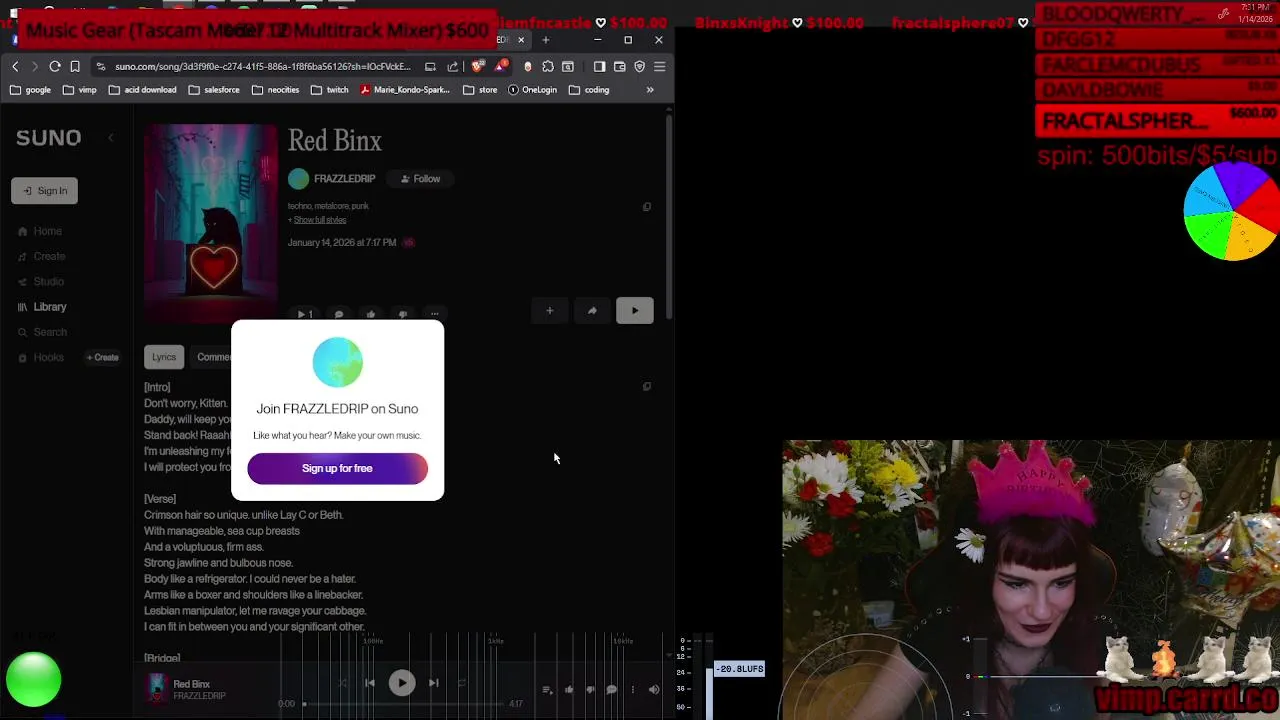Share the song with arrow button

pyautogui.click(x=592, y=311)
